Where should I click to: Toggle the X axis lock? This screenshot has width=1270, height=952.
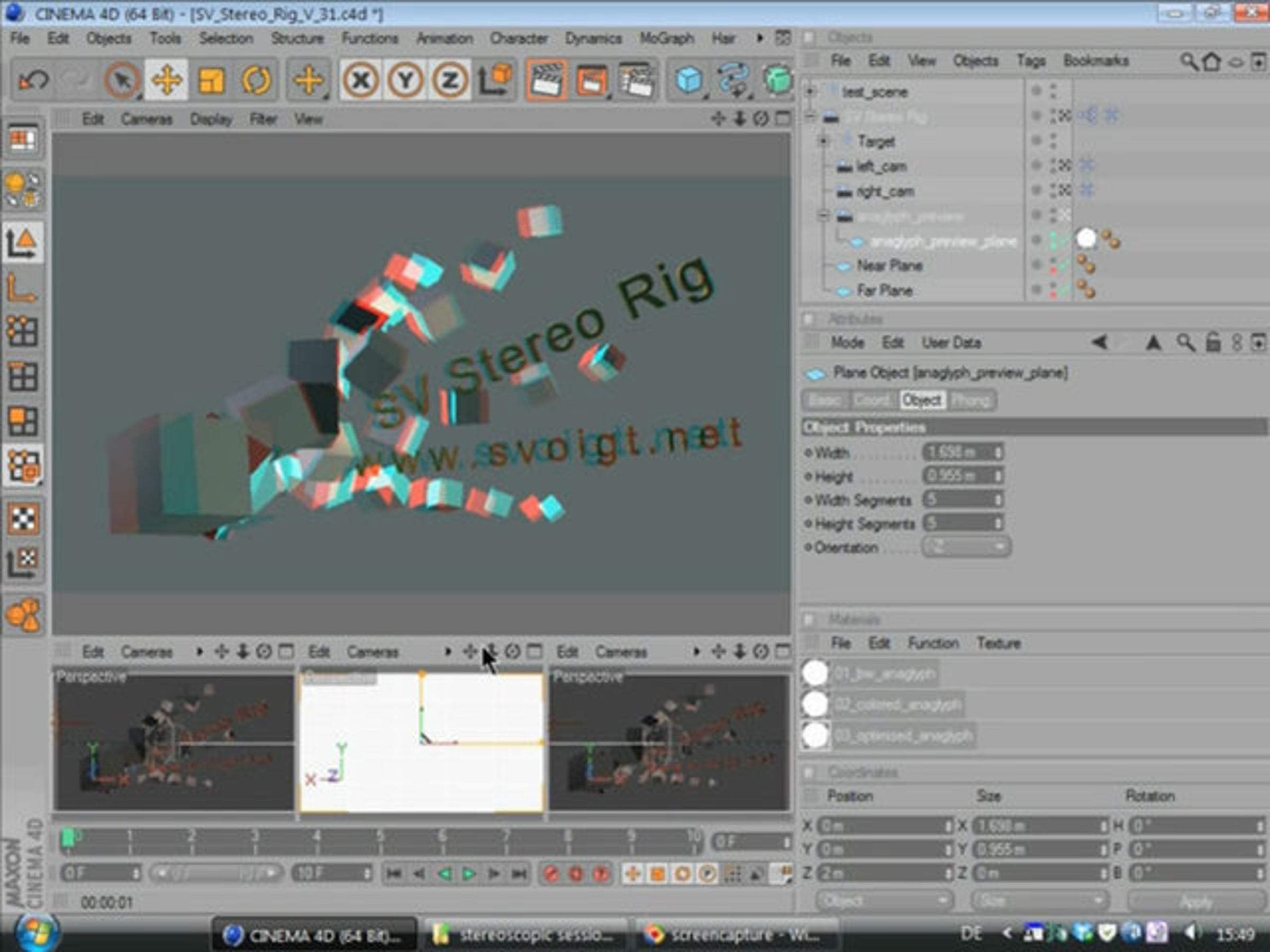(x=360, y=80)
